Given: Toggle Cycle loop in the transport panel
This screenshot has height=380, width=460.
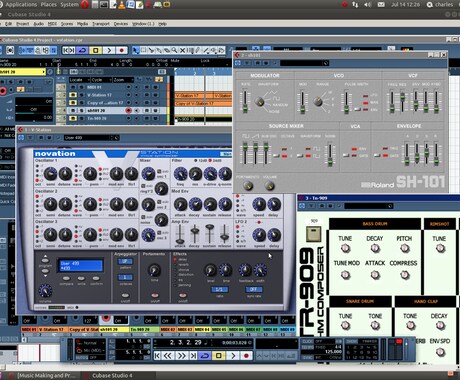Looking at the screenshot, I should coord(205,356).
